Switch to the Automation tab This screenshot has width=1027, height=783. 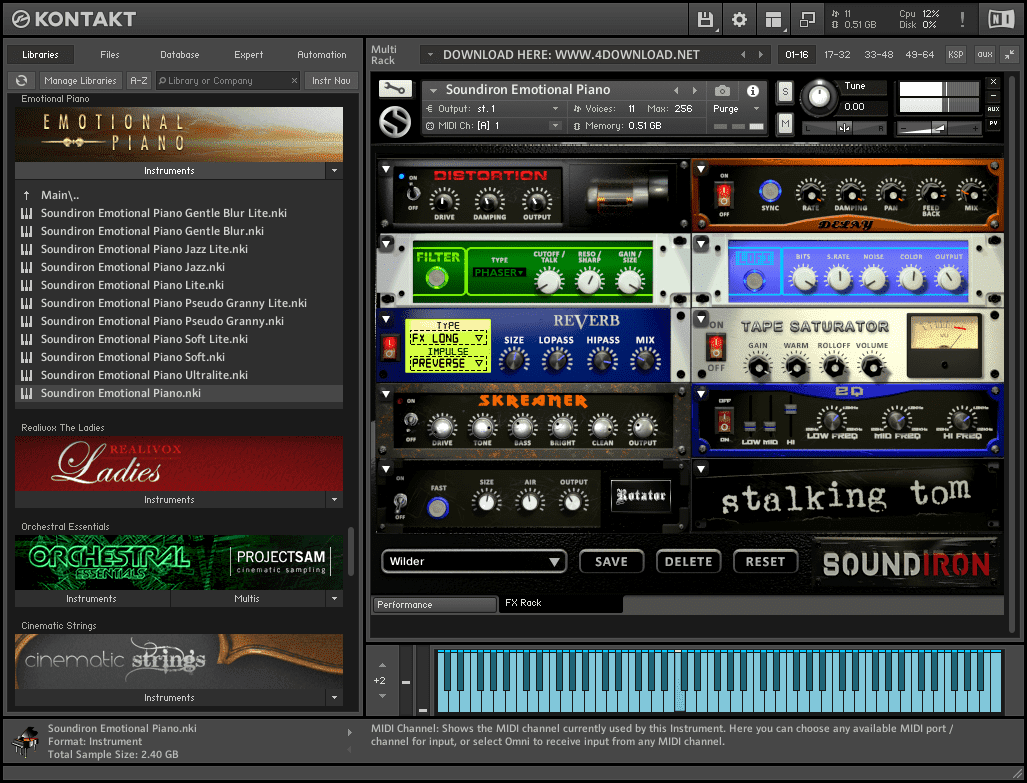tap(322, 54)
